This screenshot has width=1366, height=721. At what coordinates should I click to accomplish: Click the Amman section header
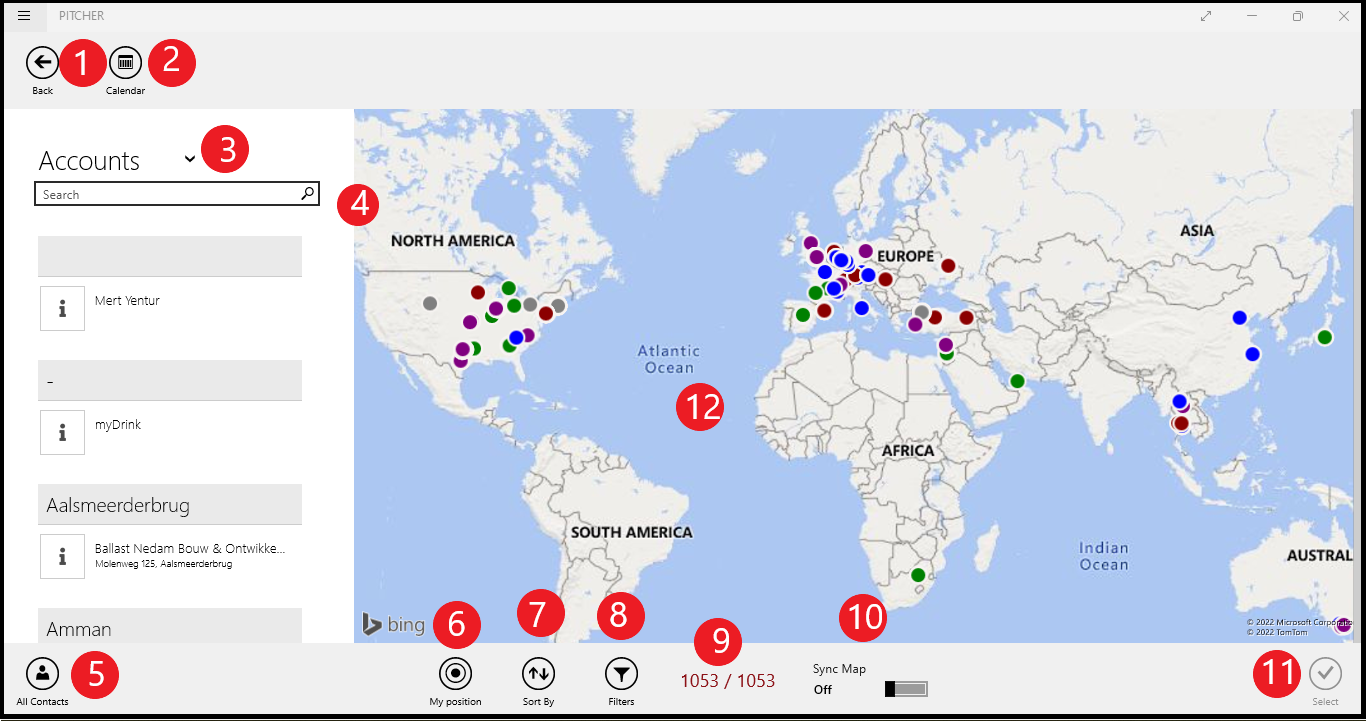169,628
